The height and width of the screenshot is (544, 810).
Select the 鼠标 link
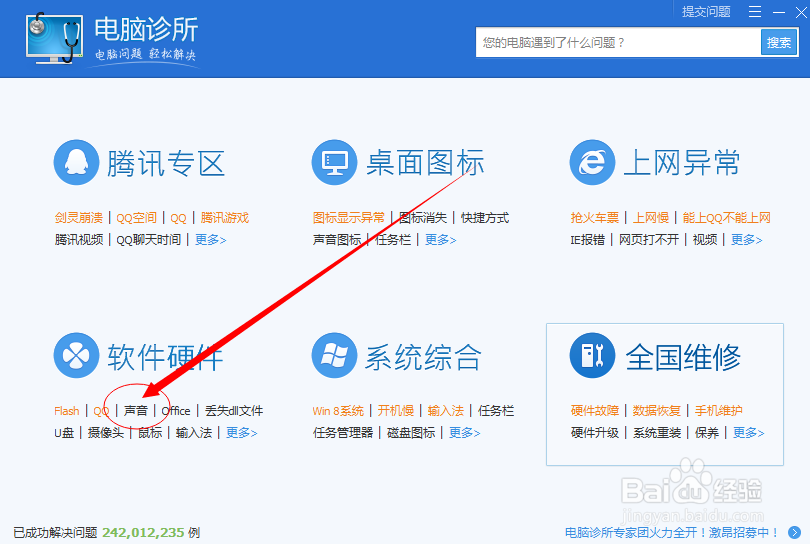(x=150, y=433)
